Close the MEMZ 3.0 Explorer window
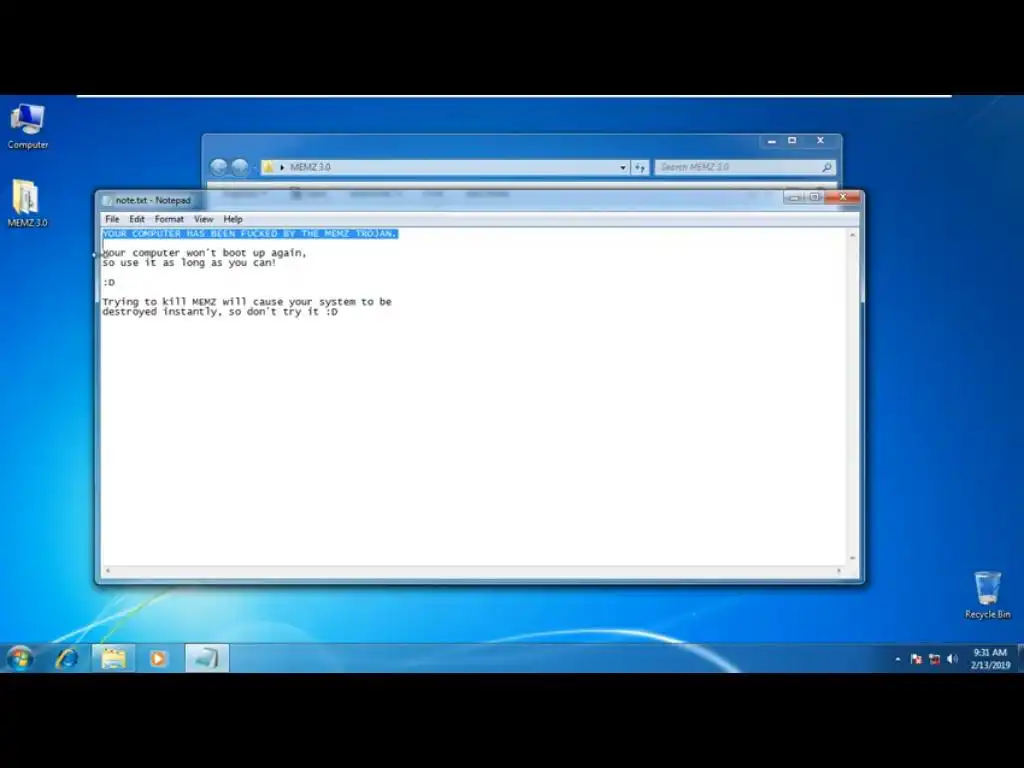This screenshot has width=1024, height=768. (x=820, y=140)
